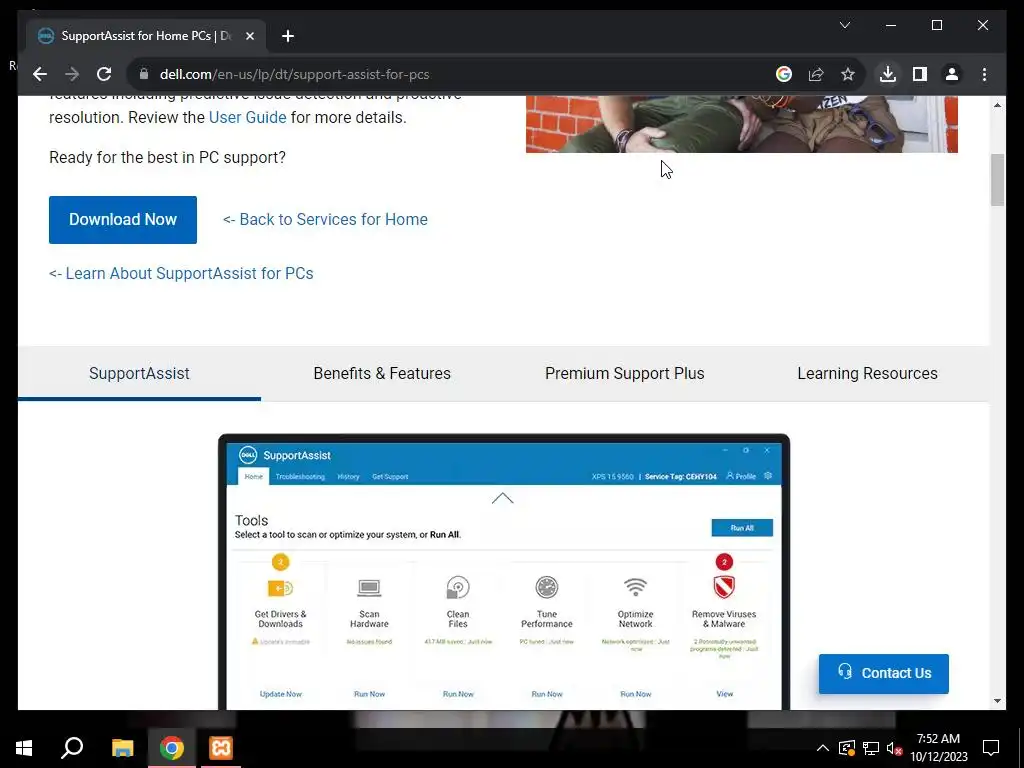Viewport: 1024px width, 768px height.
Task: Bookmark this page with the star
Action: click(x=848, y=74)
